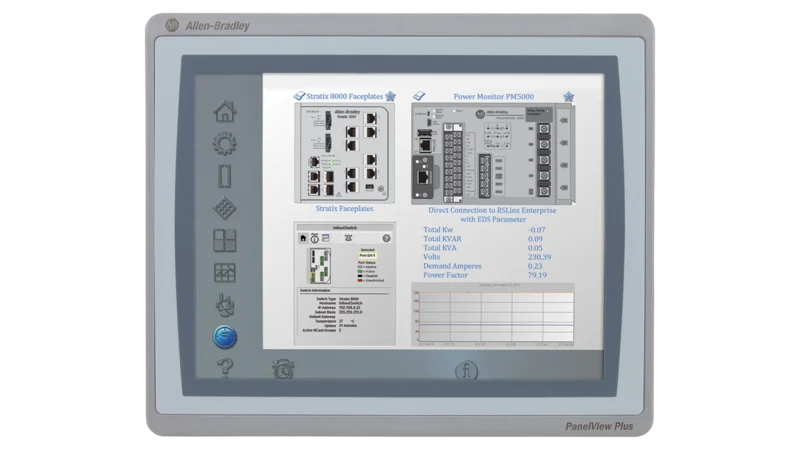
Task: Click the Volts value 230.39
Action: click(x=539, y=257)
